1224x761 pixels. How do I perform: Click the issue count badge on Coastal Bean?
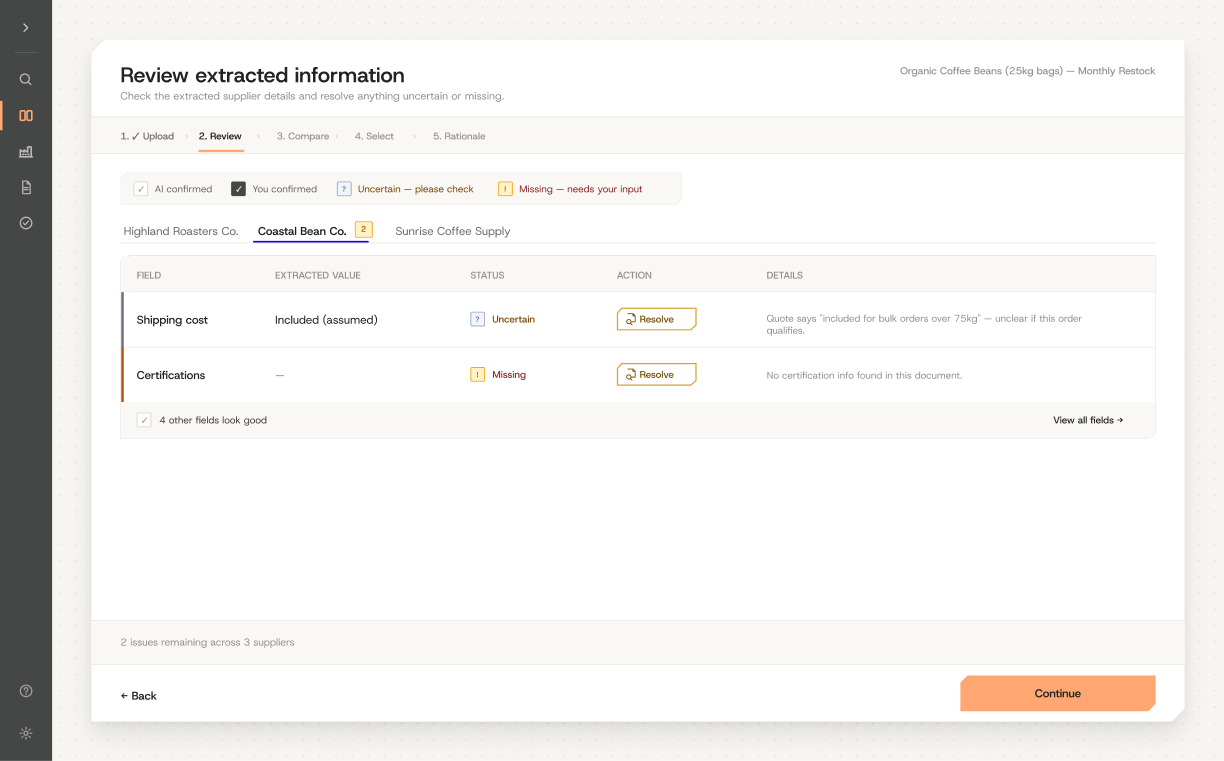click(364, 229)
